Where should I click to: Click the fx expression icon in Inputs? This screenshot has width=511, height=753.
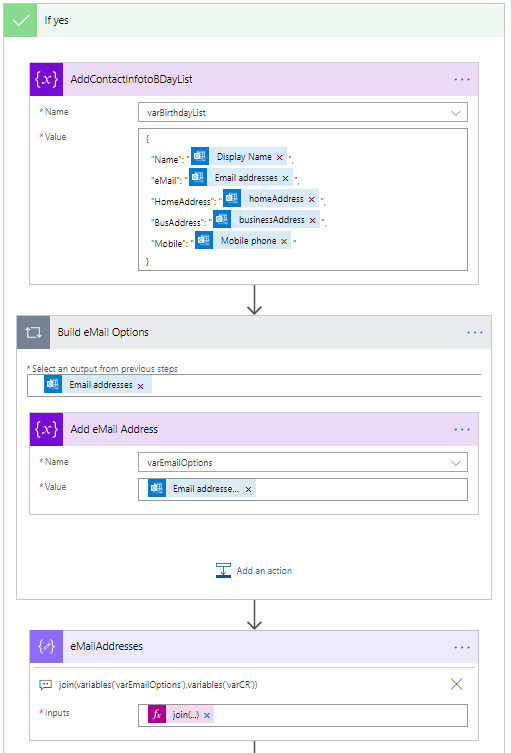pos(157,715)
